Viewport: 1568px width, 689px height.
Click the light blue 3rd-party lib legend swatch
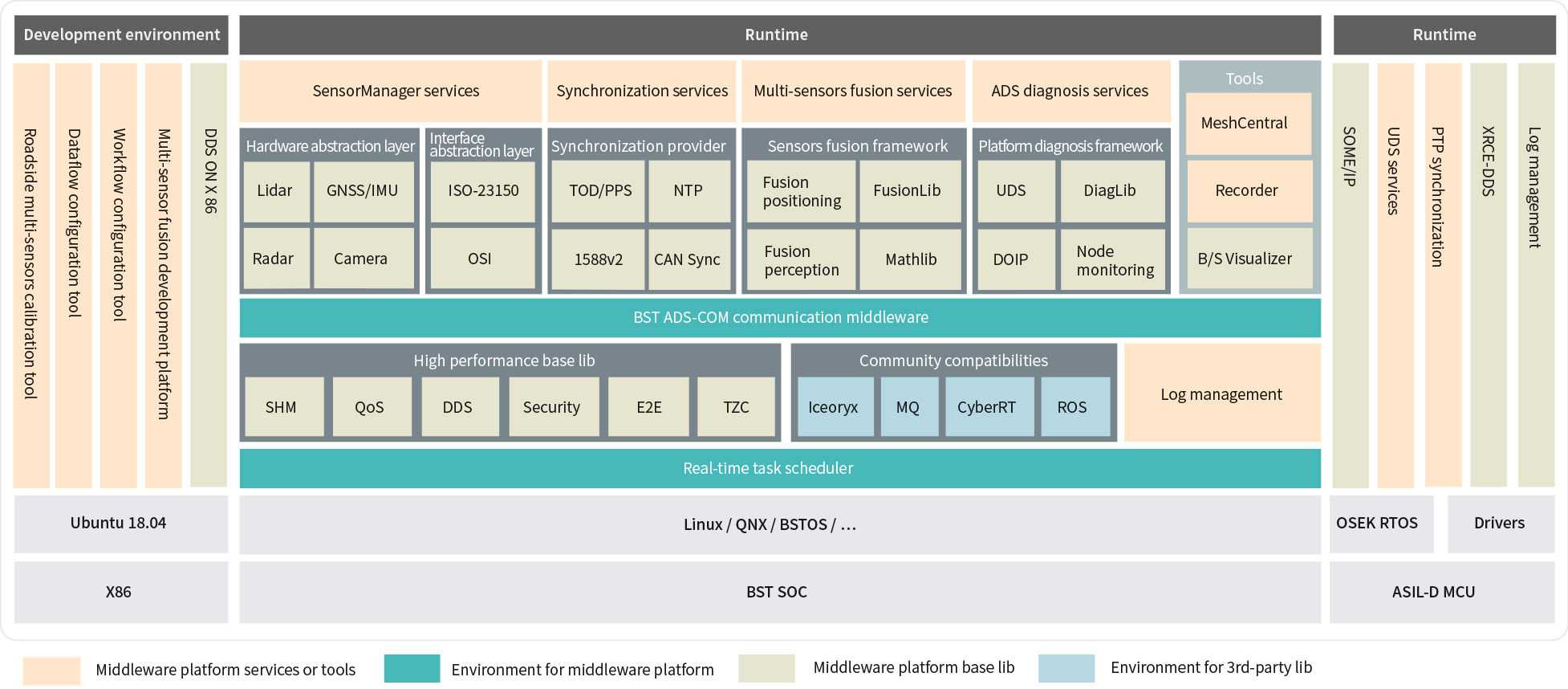point(1066,668)
